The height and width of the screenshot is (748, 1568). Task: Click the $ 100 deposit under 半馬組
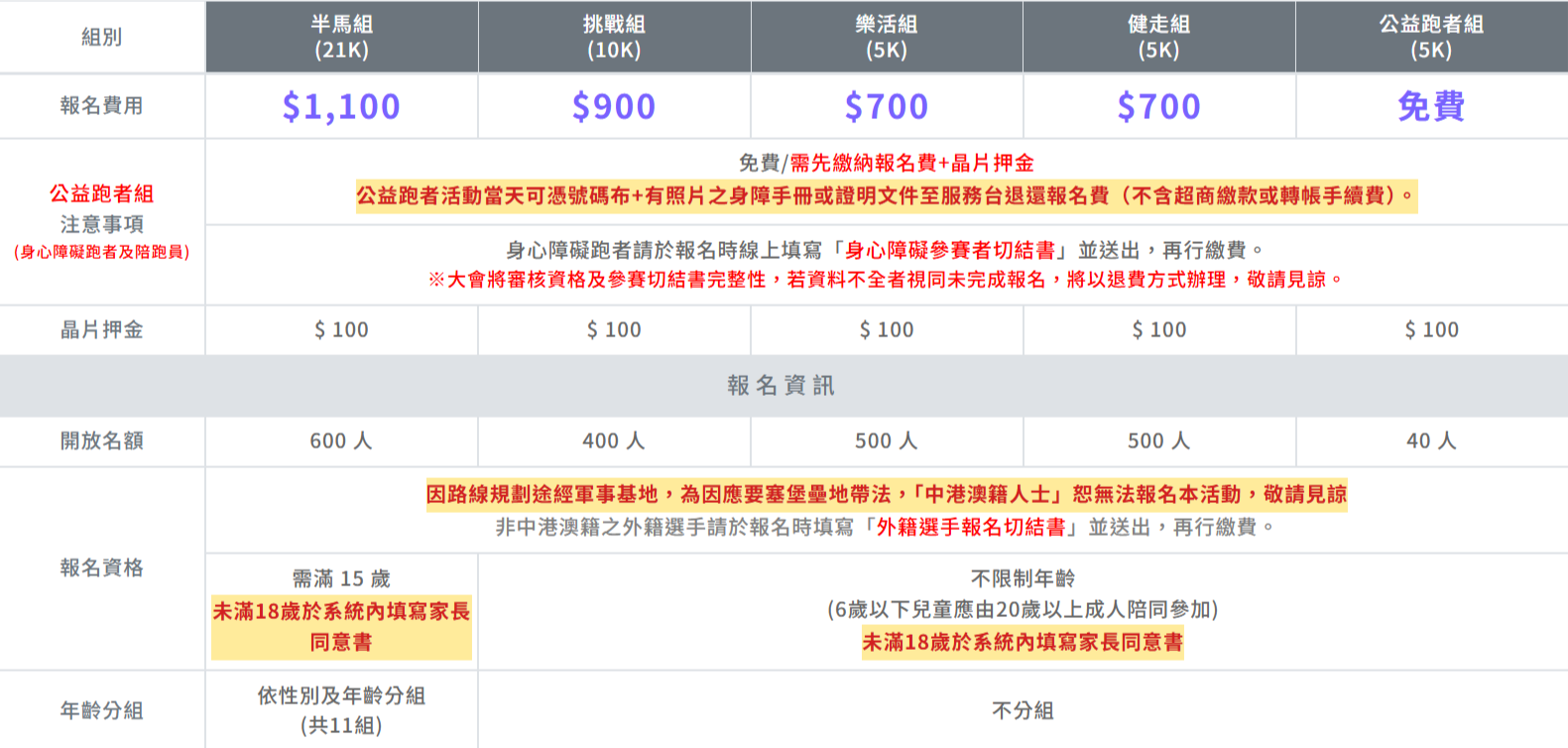point(341,329)
